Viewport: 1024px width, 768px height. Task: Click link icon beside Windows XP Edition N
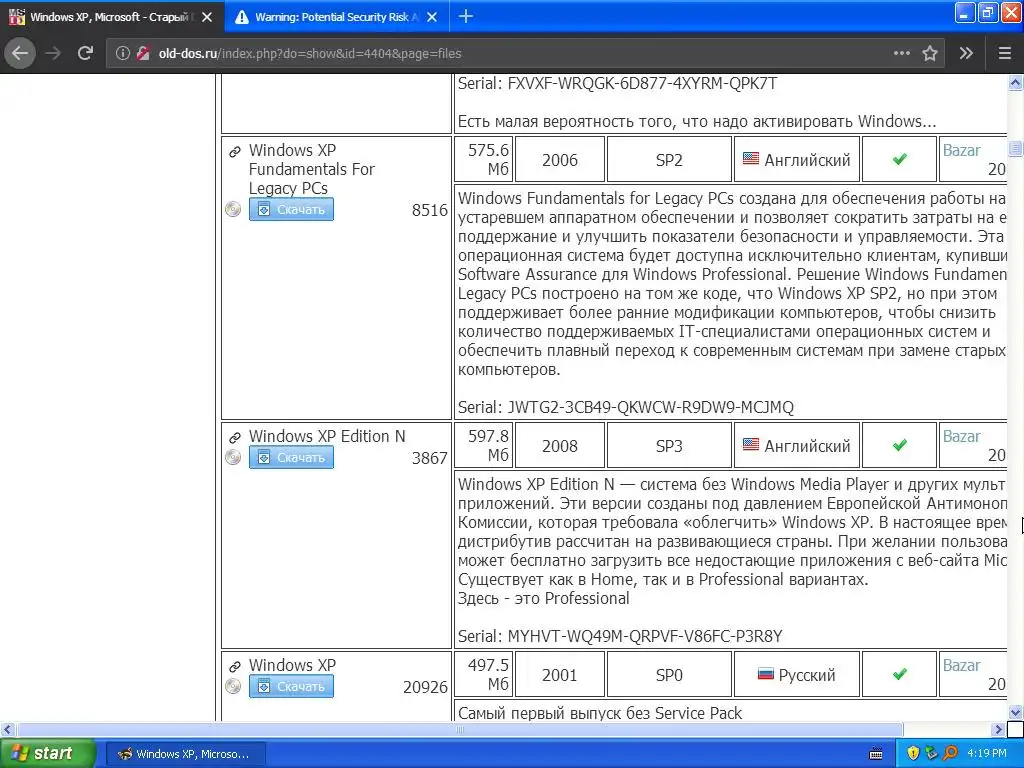(235, 438)
